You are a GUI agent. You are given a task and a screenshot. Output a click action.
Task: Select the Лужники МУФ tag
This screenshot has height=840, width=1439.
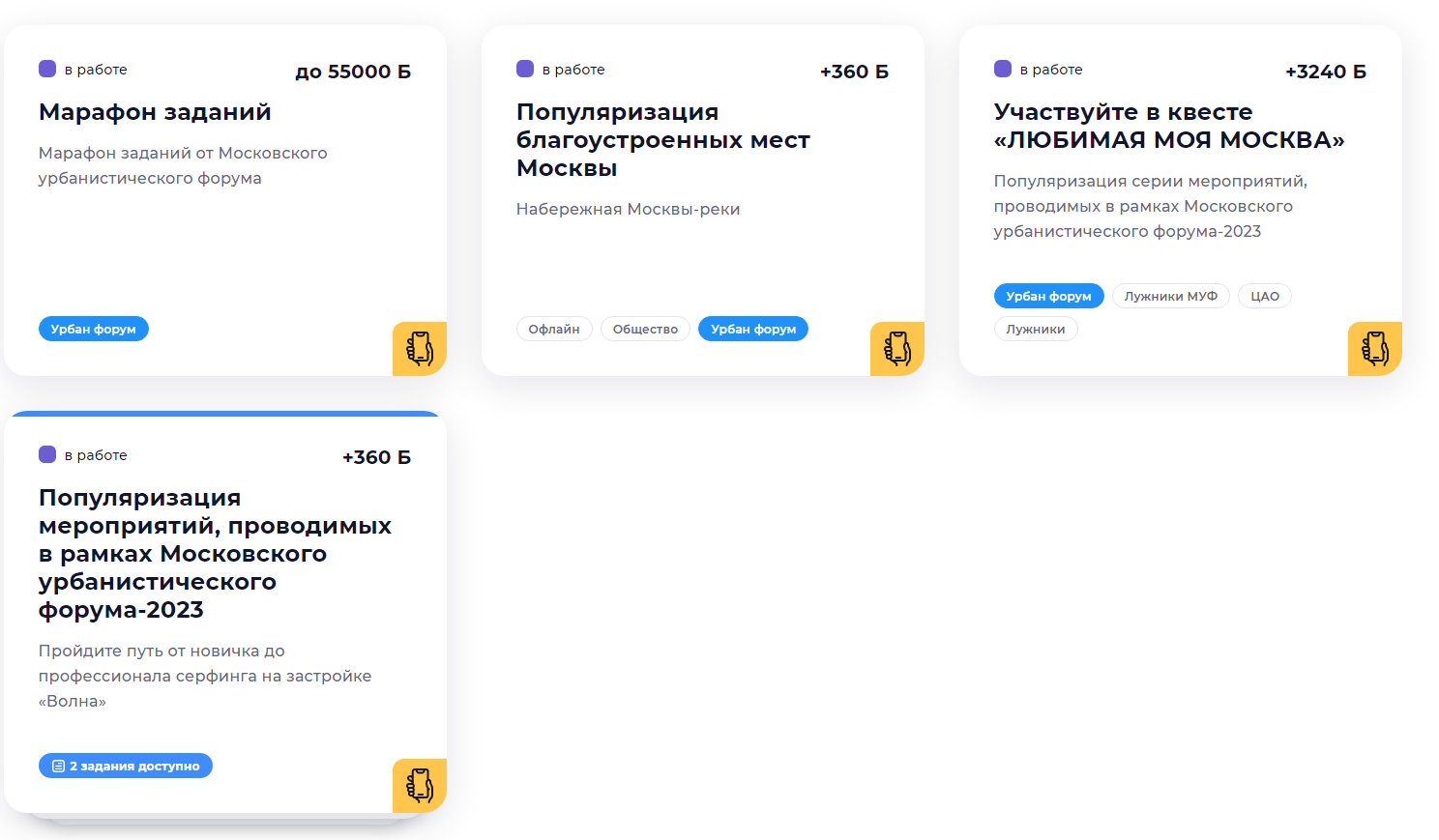pyautogui.click(x=1171, y=296)
